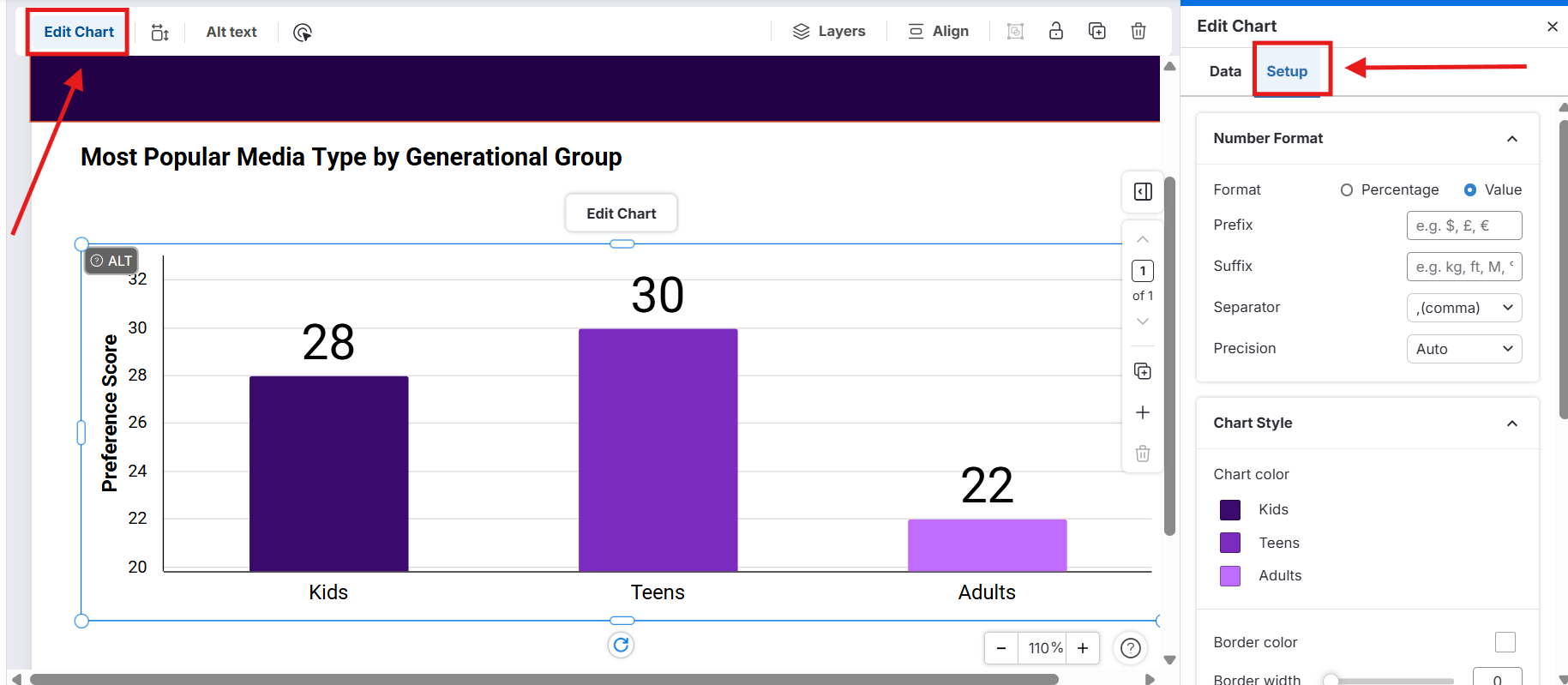Image resolution: width=1568 pixels, height=685 pixels.
Task: Add a new page with the plus icon
Action: pos(1142,412)
